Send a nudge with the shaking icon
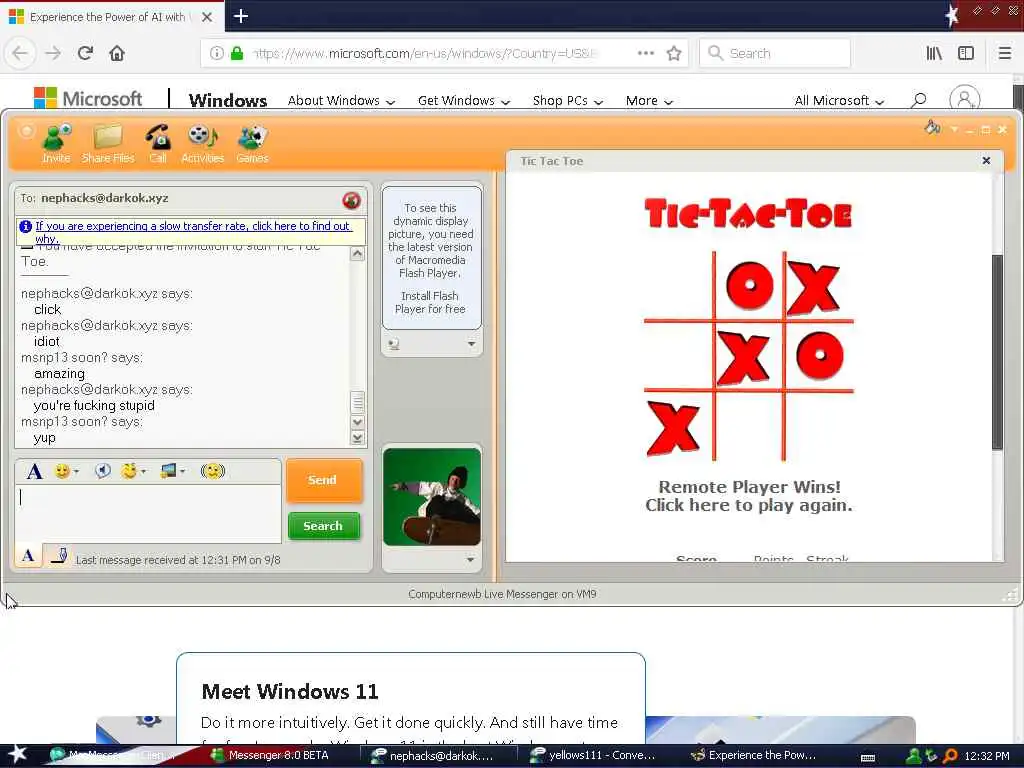 [213, 471]
